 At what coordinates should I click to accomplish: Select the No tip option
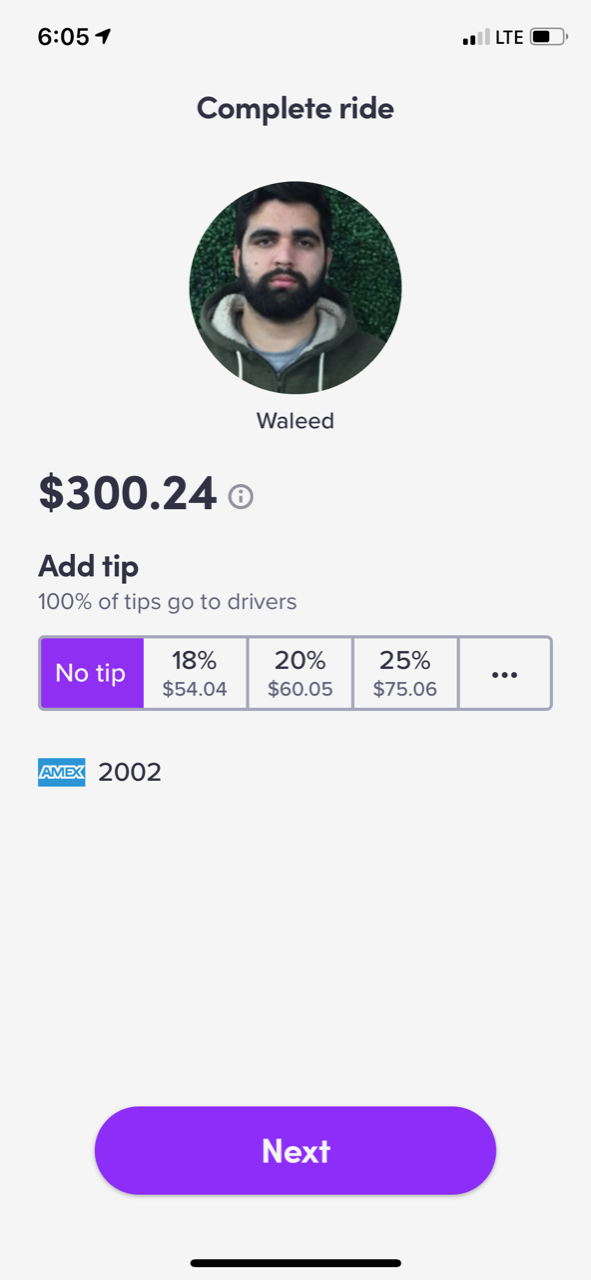[91, 674]
